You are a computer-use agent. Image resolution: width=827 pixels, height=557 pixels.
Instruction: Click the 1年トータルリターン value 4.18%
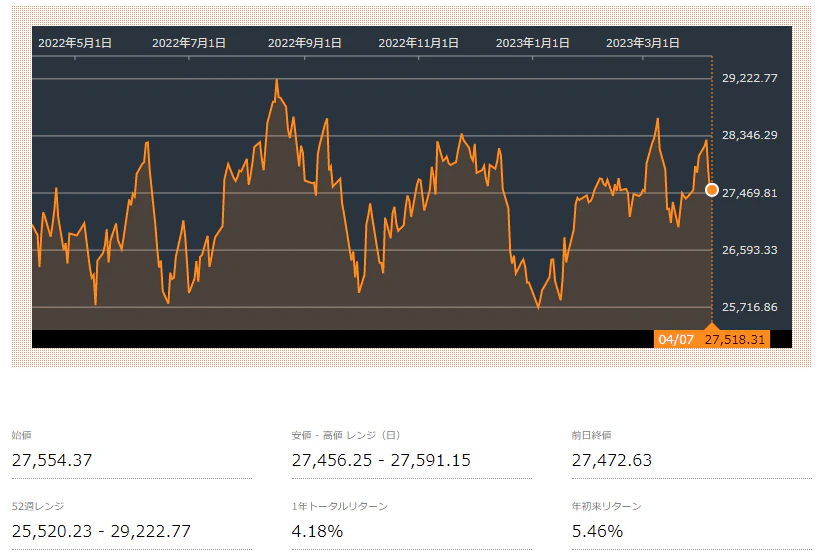pos(317,531)
